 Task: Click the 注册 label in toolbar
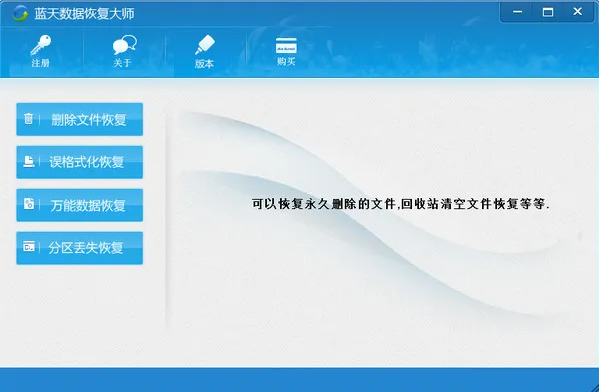pyautogui.click(x=40, y=63)
